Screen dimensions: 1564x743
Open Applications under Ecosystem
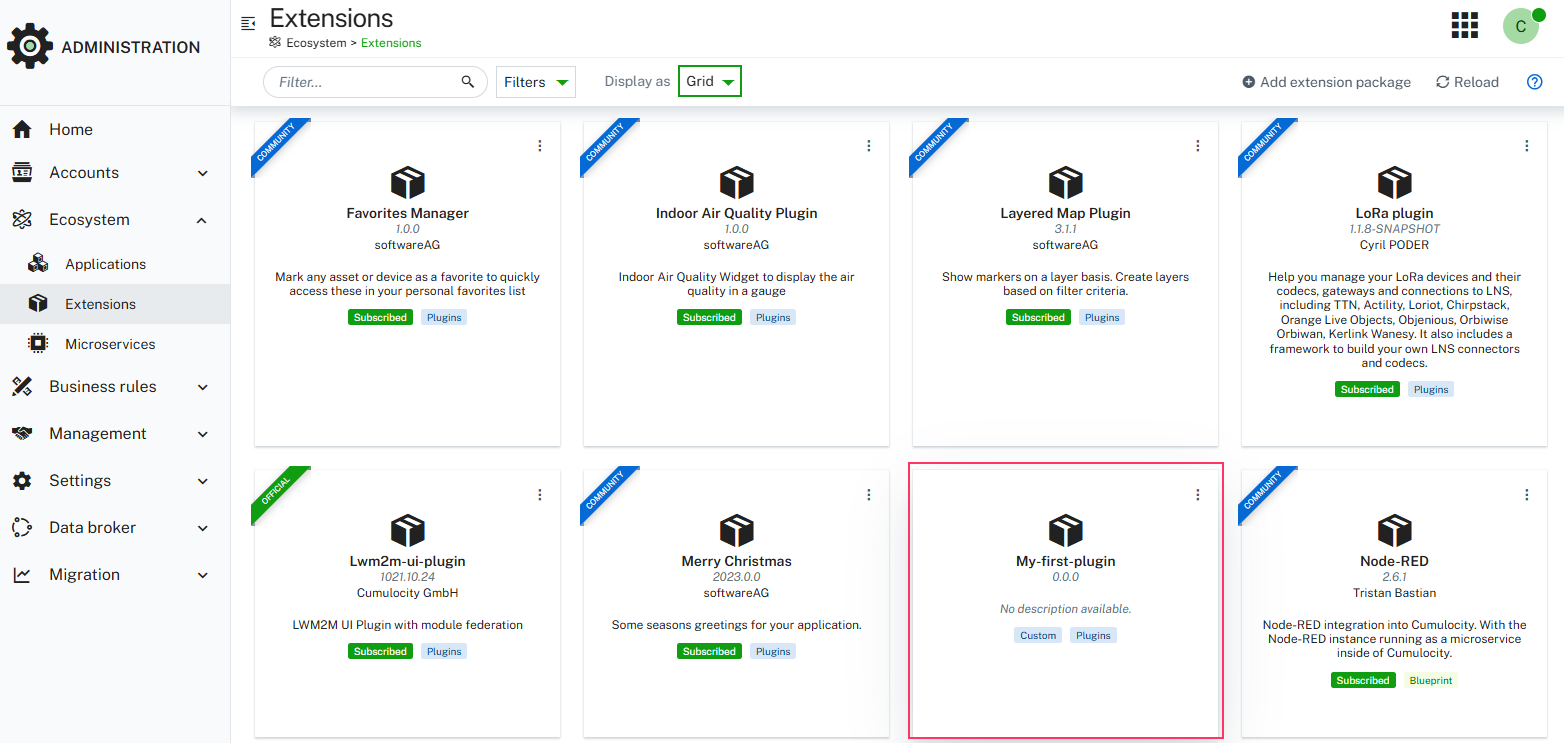[115, 264]
